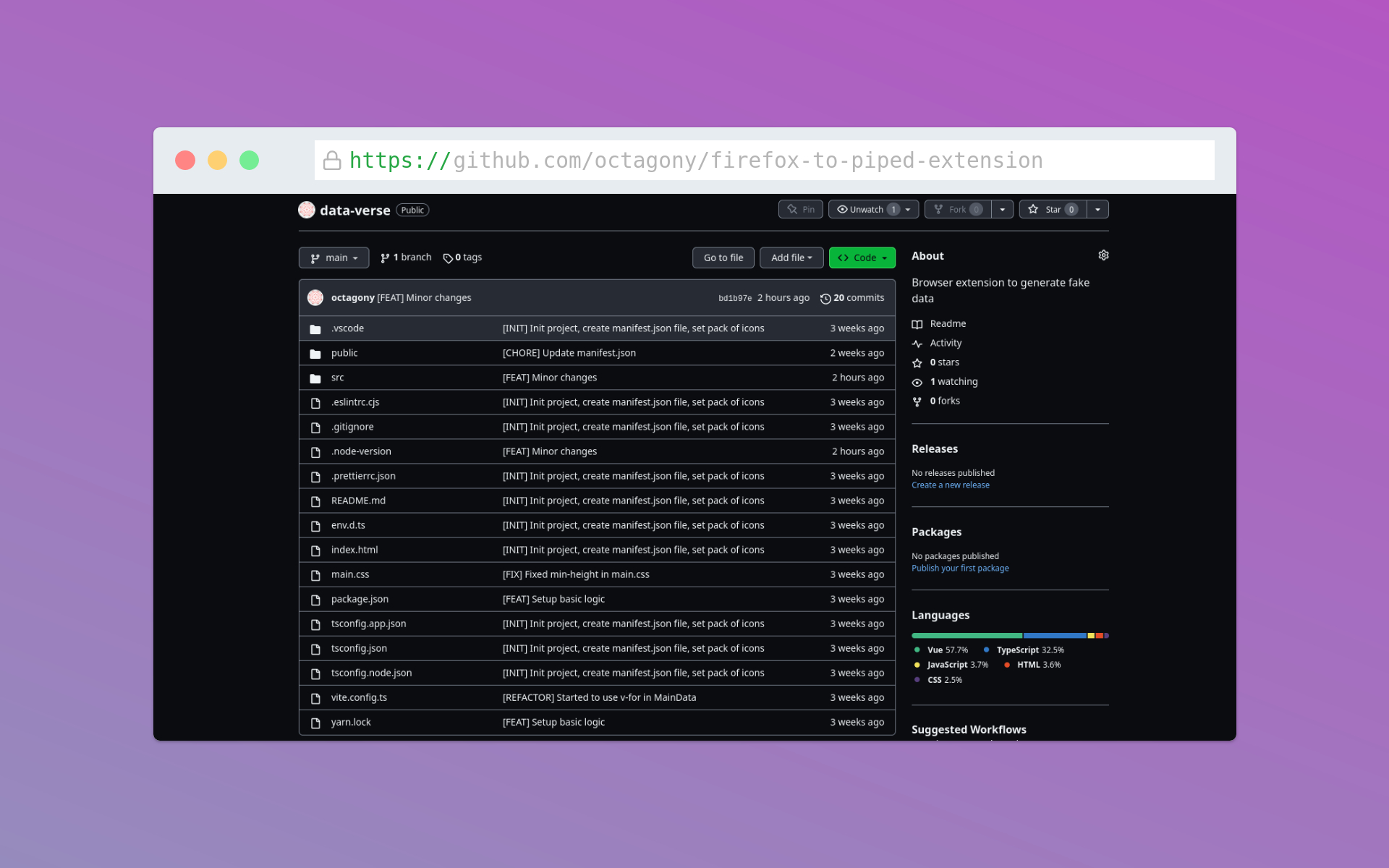Viewport: 1389px width, 868px height.
Task: Open [REFACTOR] Started to use v-for commit
Action: (599, 698)
